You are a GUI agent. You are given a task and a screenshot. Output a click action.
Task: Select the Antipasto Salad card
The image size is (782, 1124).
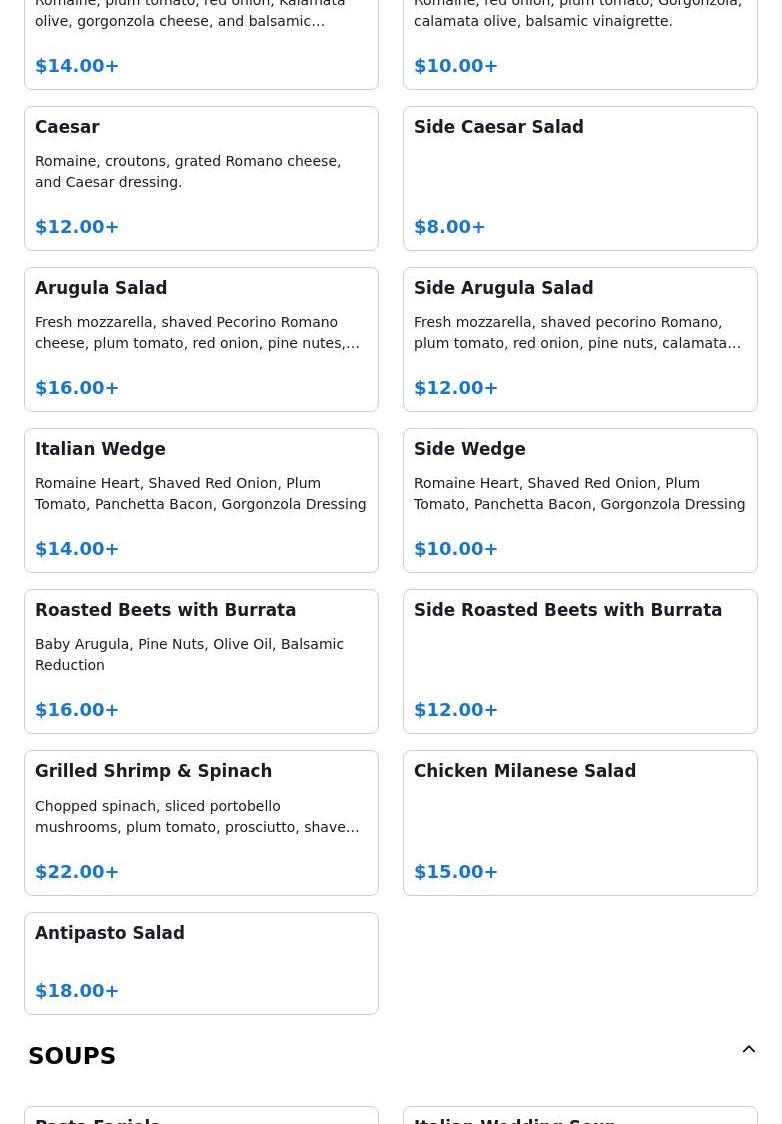(x=201, y=962)
